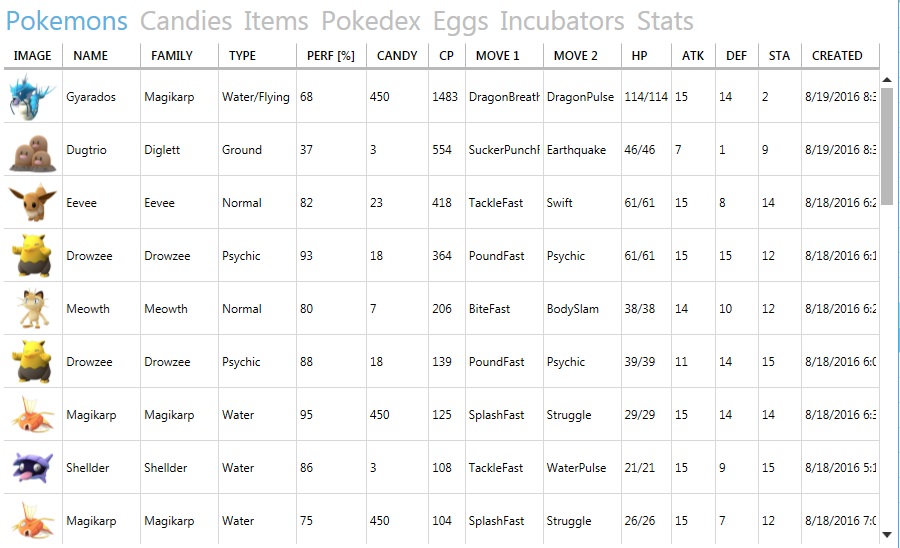Select the 139 CP Drowzee sprite

click(x=33, y=362)
